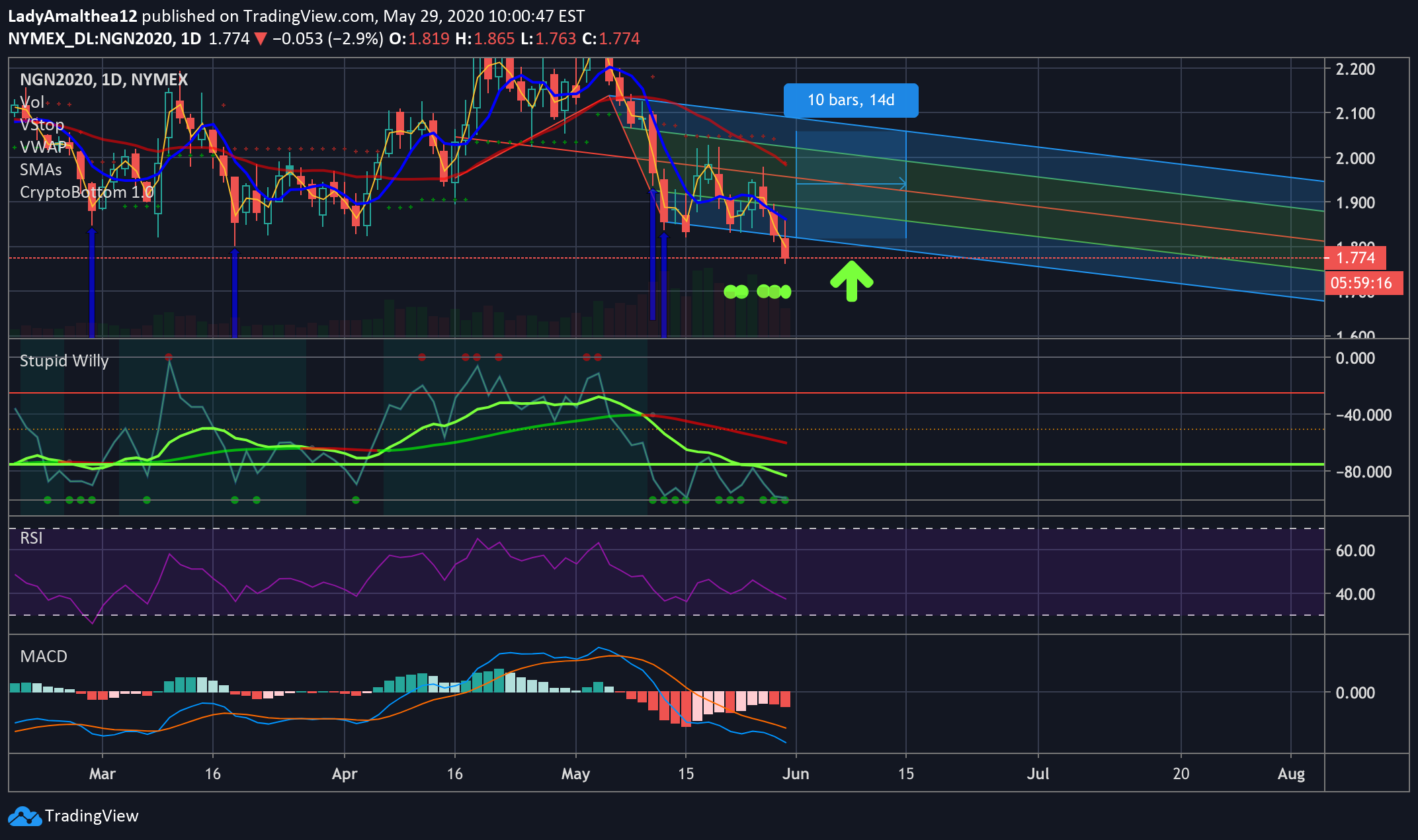The image size is (1418, 840).
Task: Select the '10 bars, 14d' measurement label
Action: click(x=851, y=100)
